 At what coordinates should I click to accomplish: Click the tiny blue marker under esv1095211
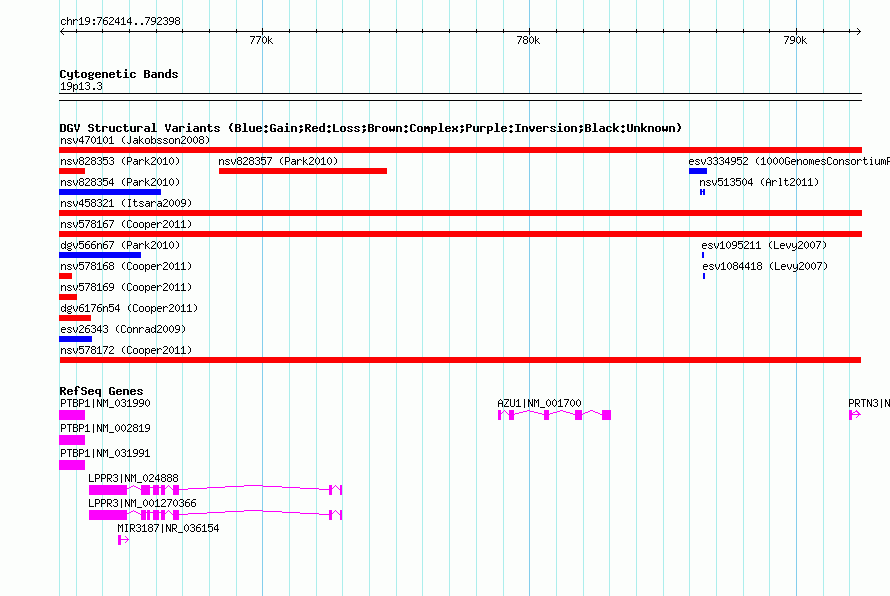(x=703, y=255)
